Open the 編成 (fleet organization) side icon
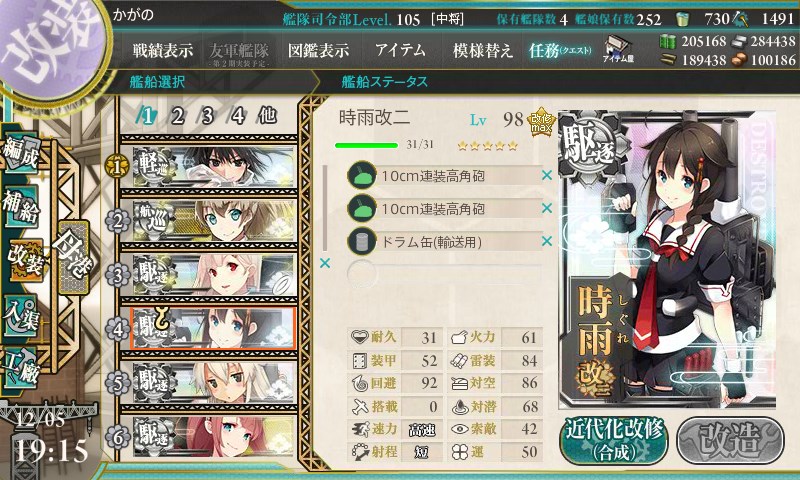Image resolution: width=800 pixels, height=480 pixels. click(21, 154)
